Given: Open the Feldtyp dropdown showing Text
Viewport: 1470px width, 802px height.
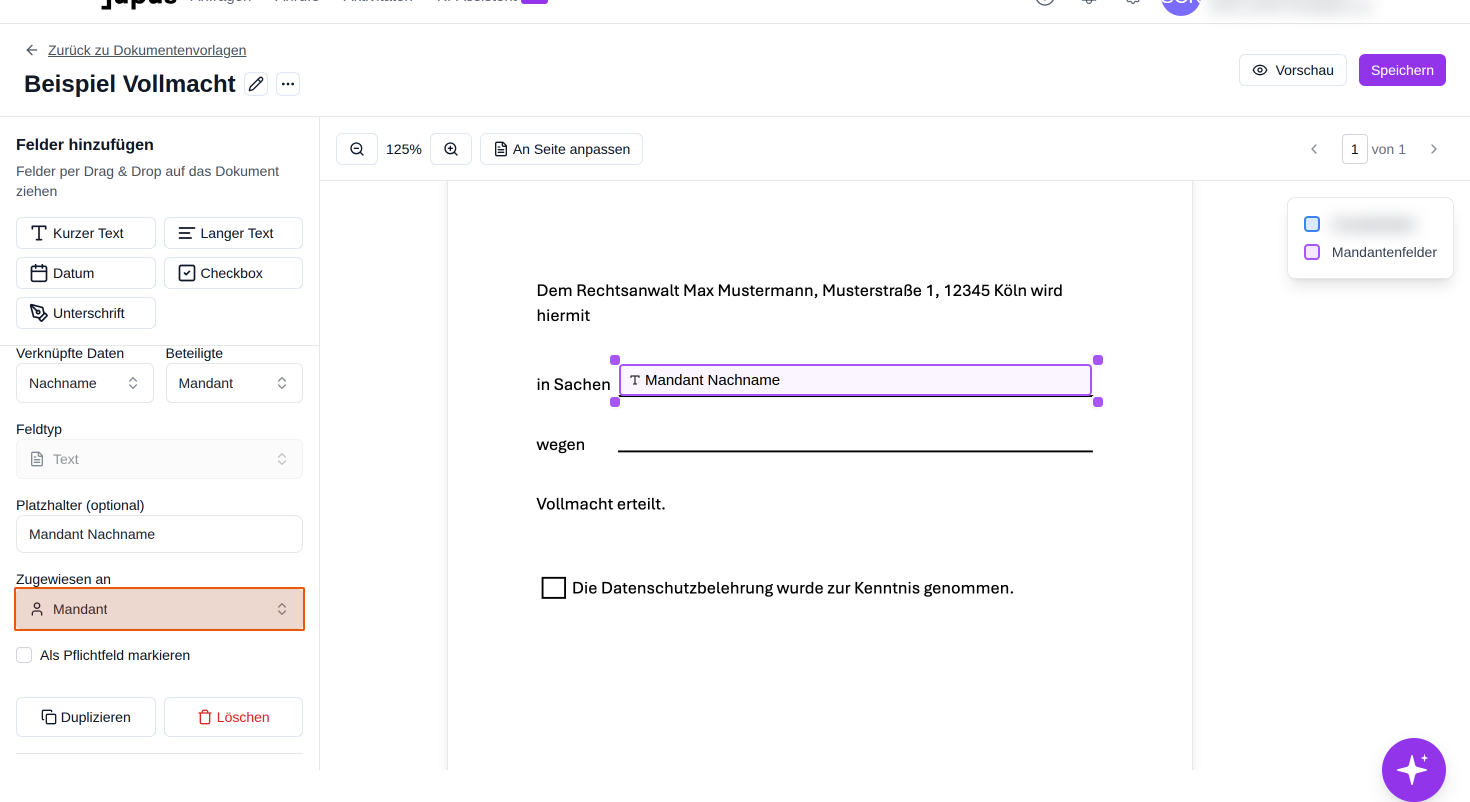Looking at the screenshot, I should point(159,459).
